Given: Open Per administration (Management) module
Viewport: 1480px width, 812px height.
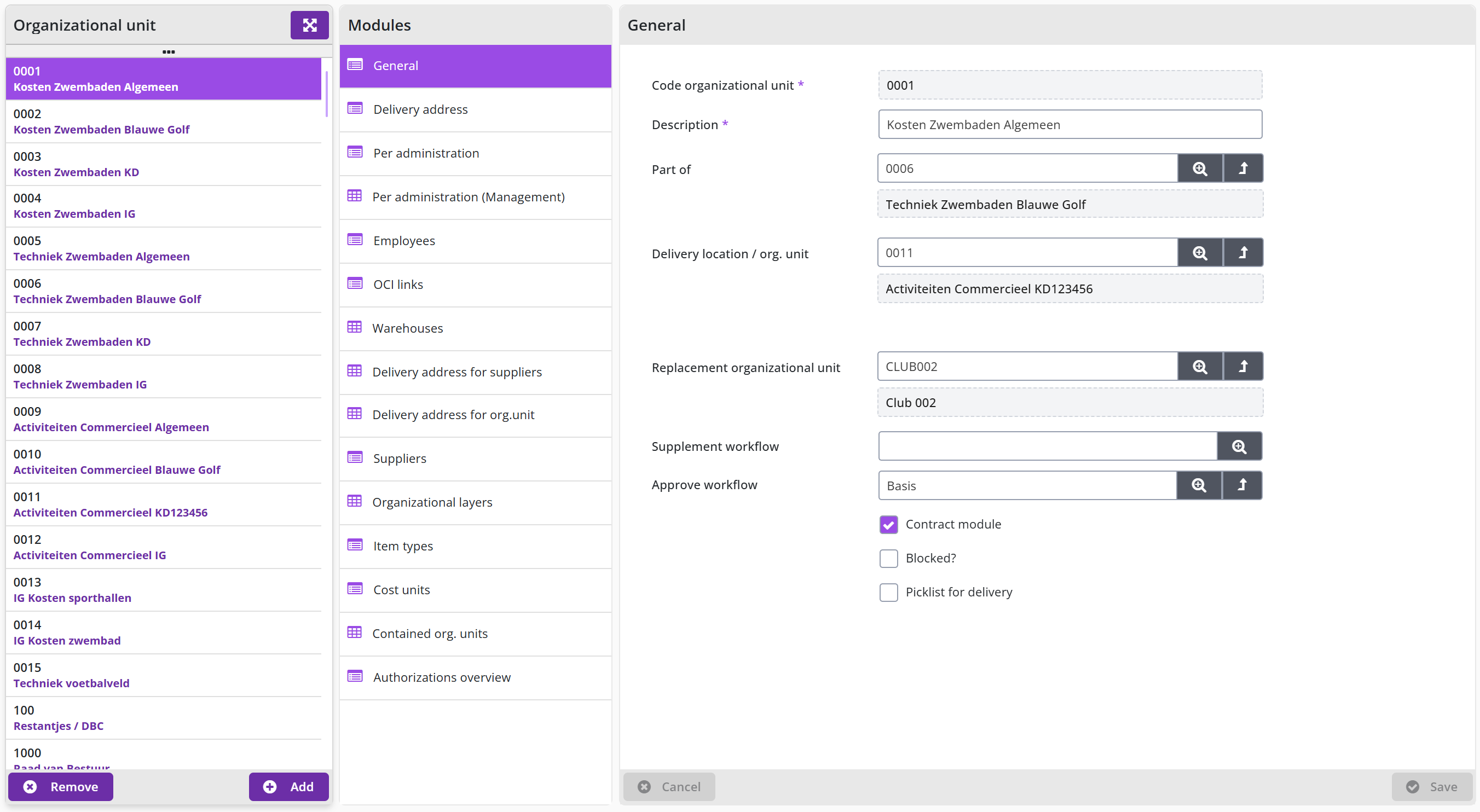Looking at the screenshot, I should click(x=475, y=197).
